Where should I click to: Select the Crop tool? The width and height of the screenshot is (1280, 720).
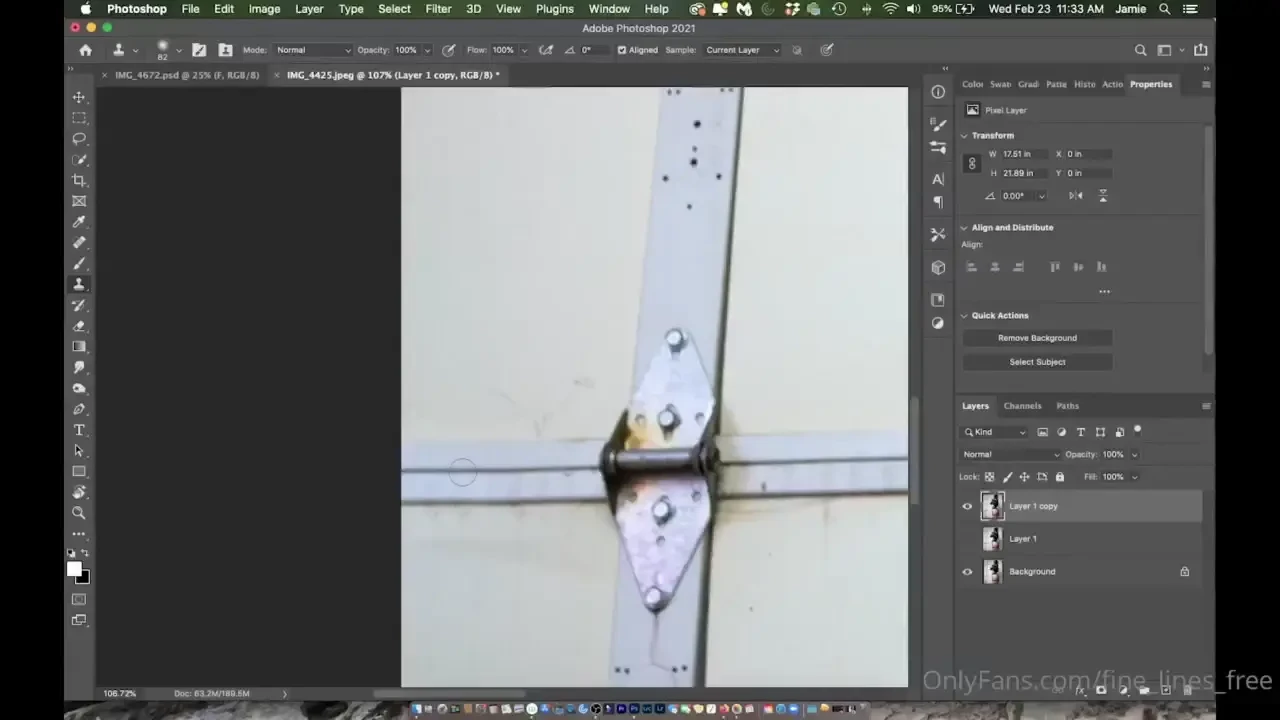[x=79, y=180]
